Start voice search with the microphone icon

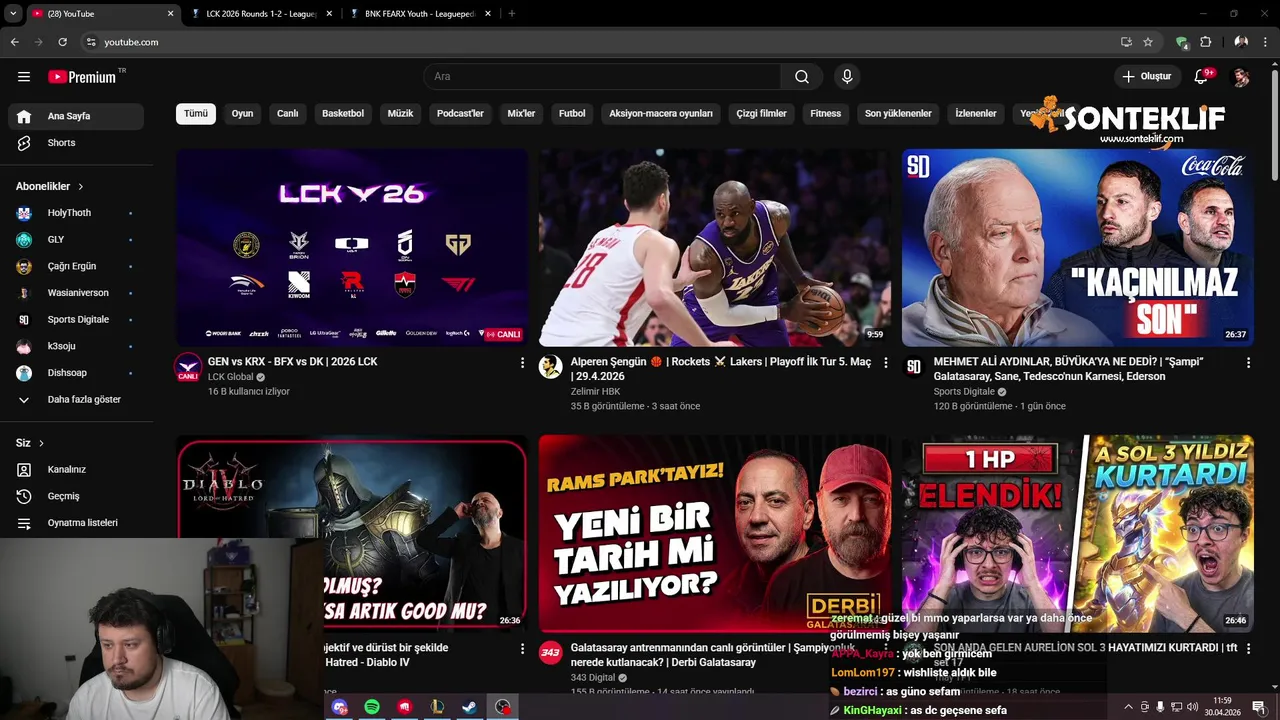click(847, 77)
